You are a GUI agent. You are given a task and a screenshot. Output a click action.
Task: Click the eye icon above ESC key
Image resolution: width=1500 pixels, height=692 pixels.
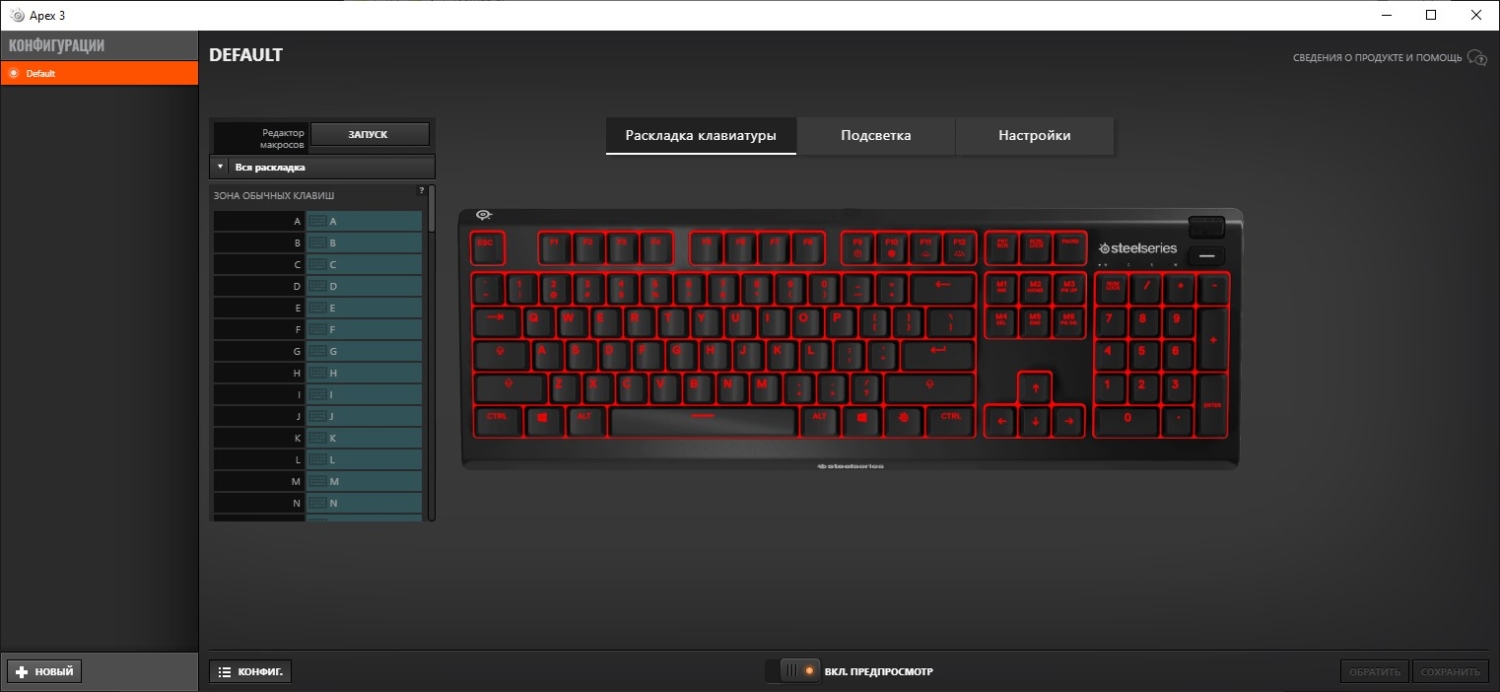[x=484, y=214]
